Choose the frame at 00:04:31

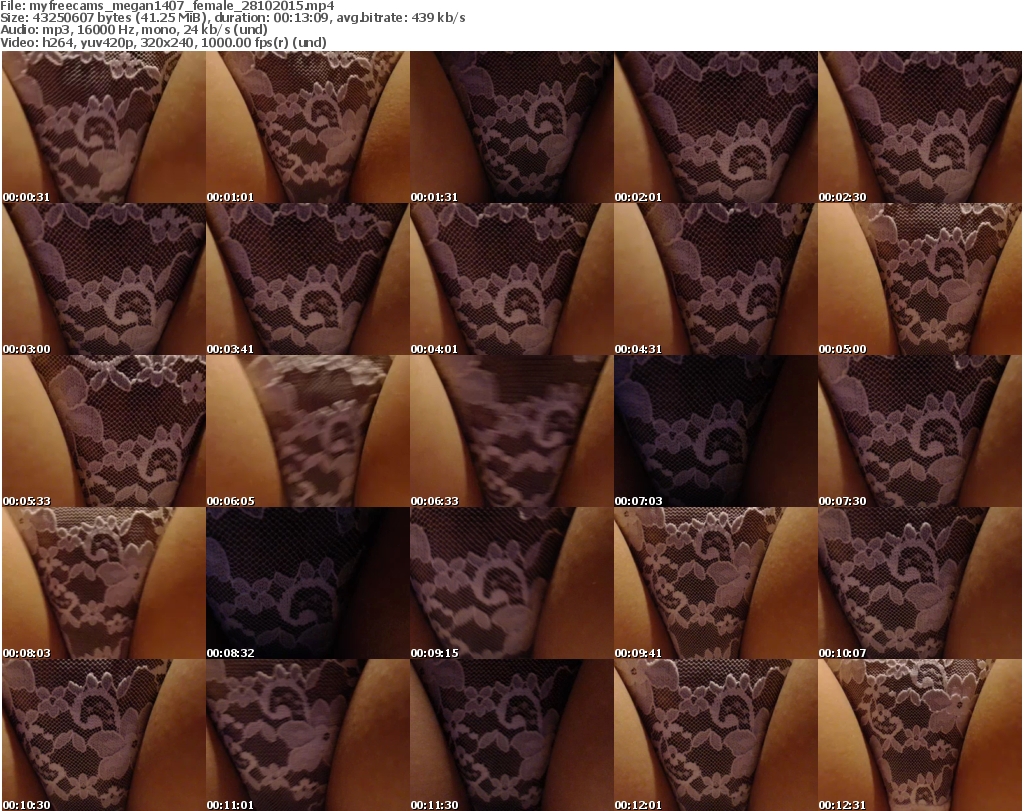(x=716, y=279)
